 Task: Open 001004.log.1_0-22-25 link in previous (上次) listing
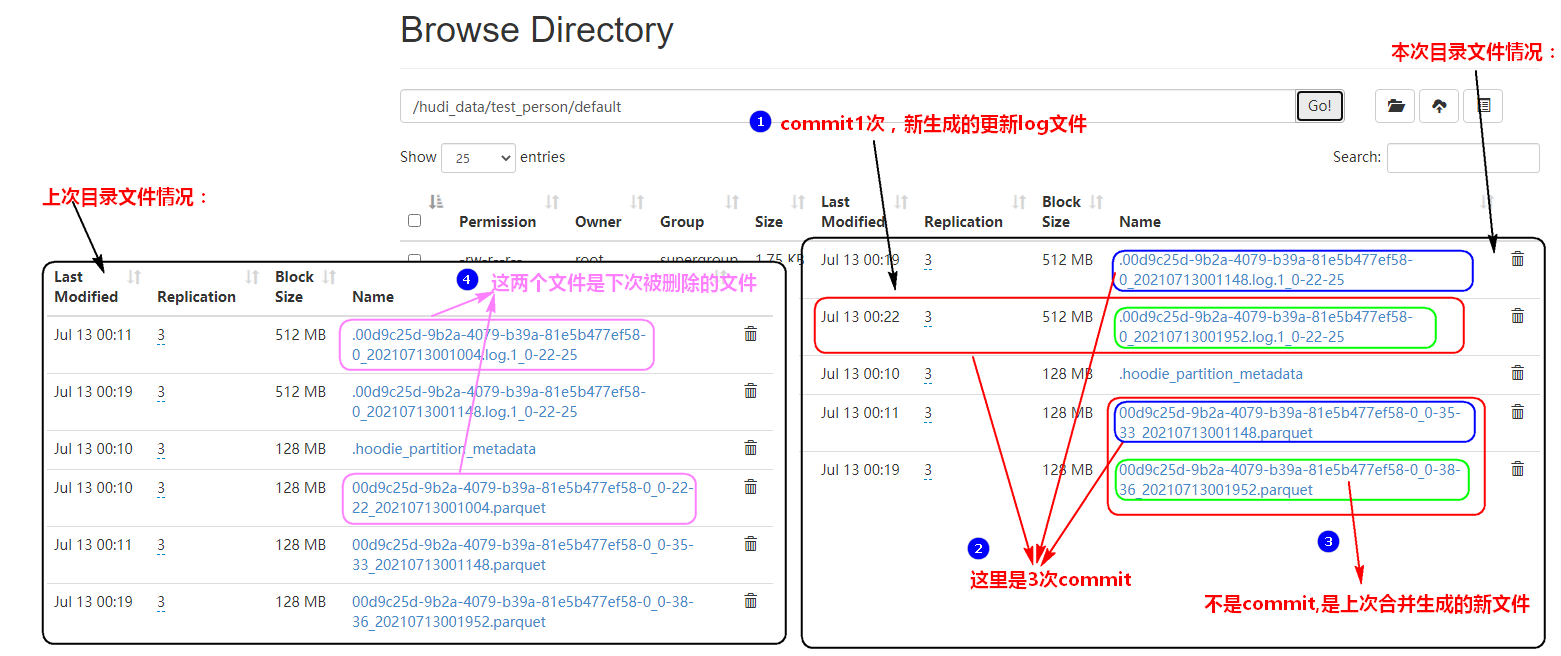pyautogui.click(x=499, y=345)
